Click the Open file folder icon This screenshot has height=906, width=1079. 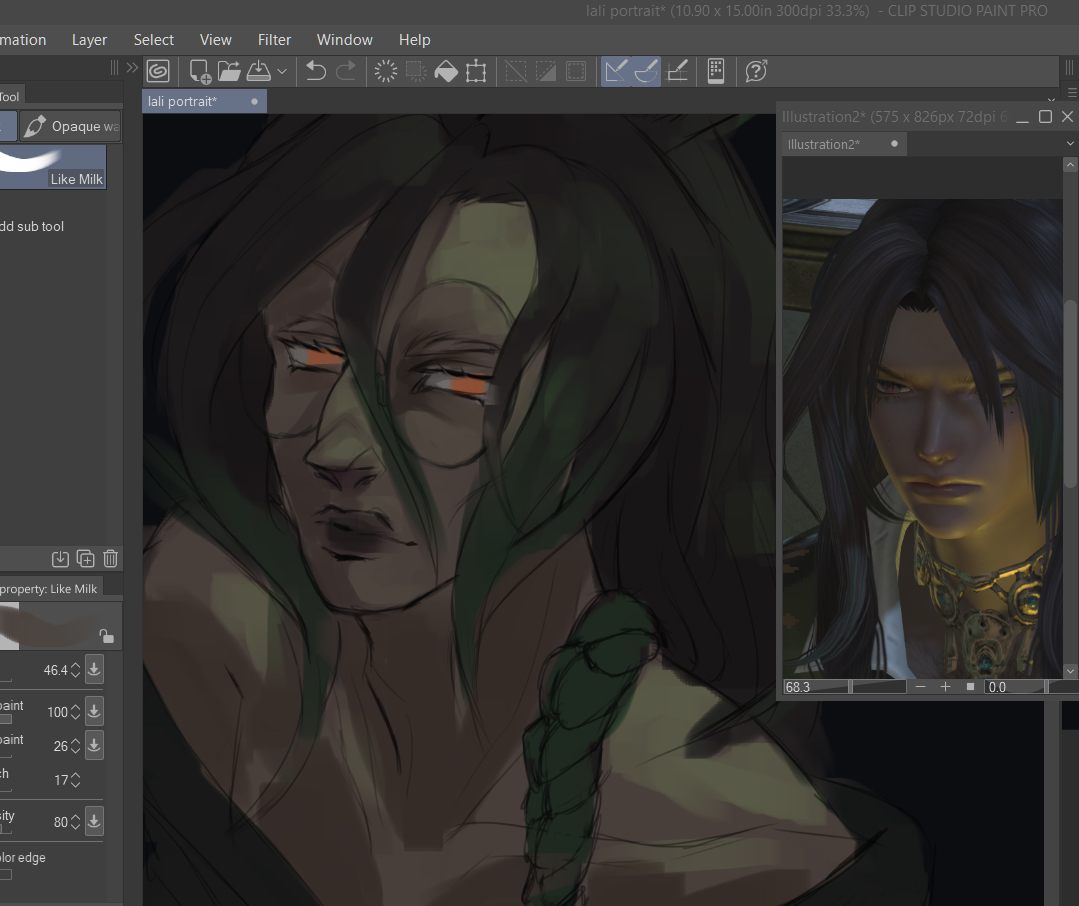[x=230, y=71]
